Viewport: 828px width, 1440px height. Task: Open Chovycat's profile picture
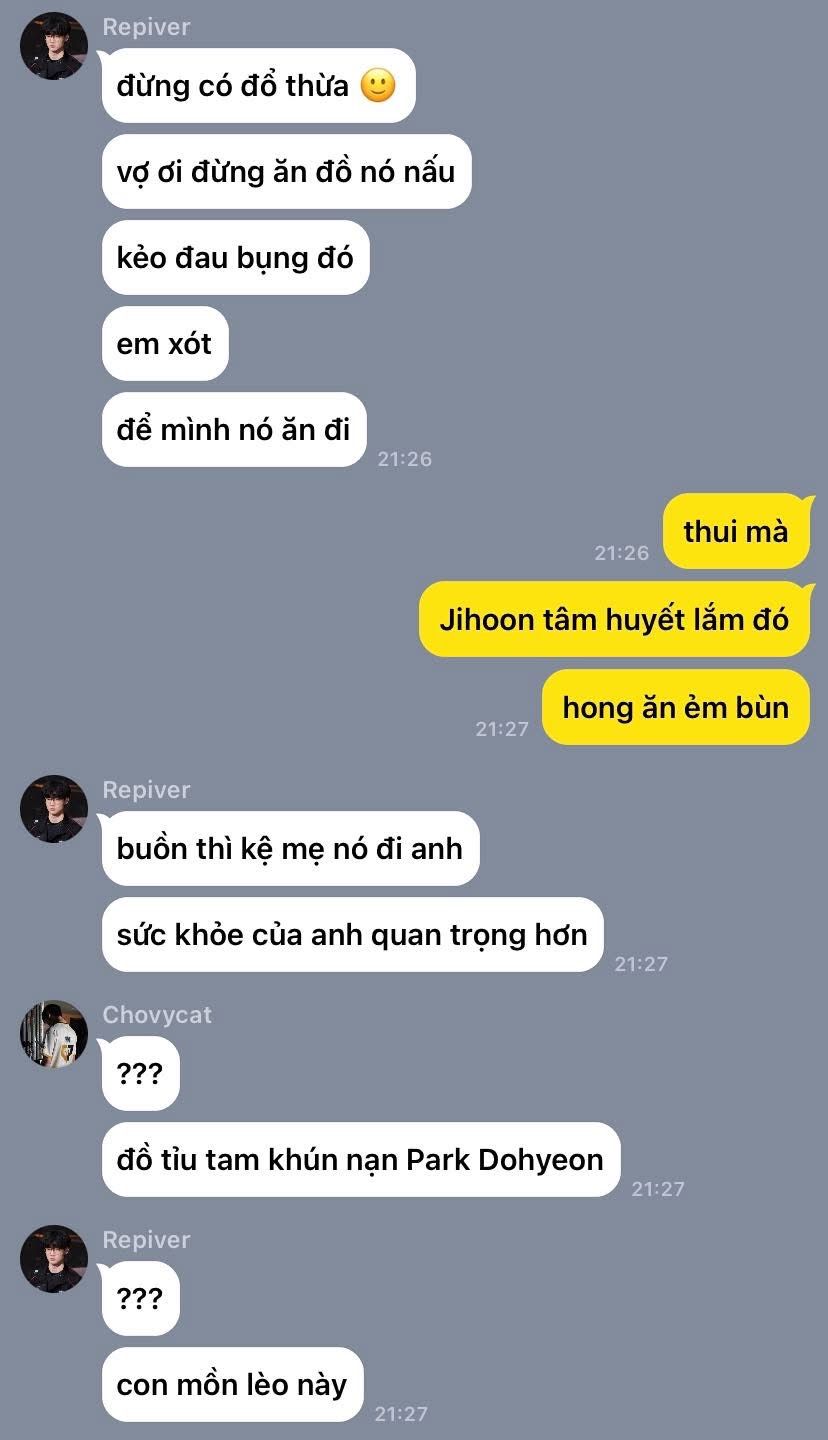coord(54,1034)
